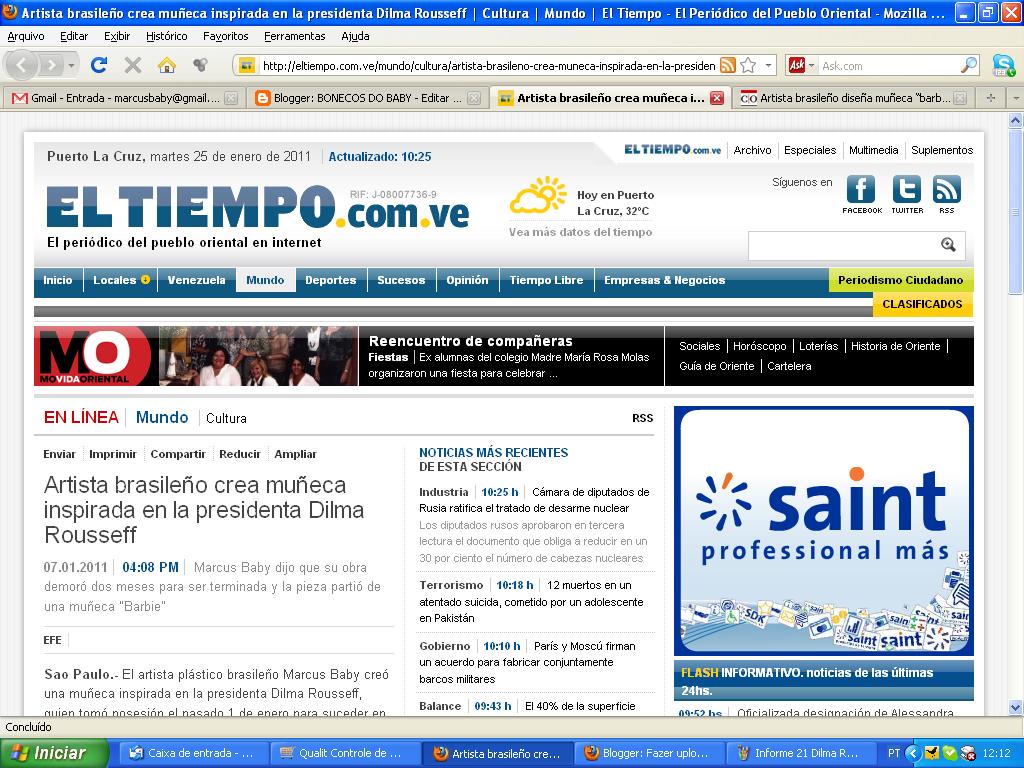Open the Multimedia top link
This screenshot has height=768, width=1024.
pos(873,150)
